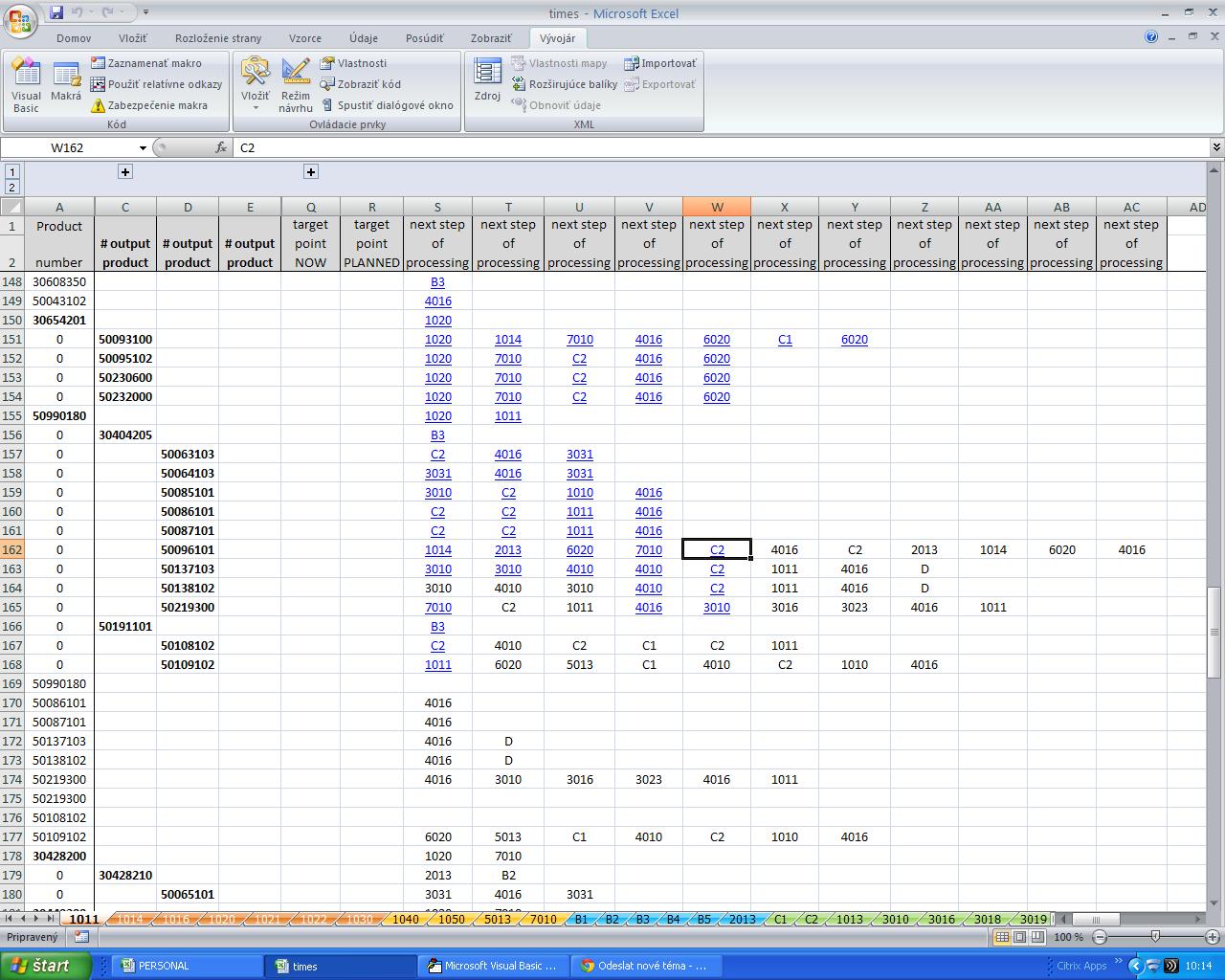Adjust the zoom slider in status bar
Screen dimensions: 1225x980
click(x=1155, y=937)
